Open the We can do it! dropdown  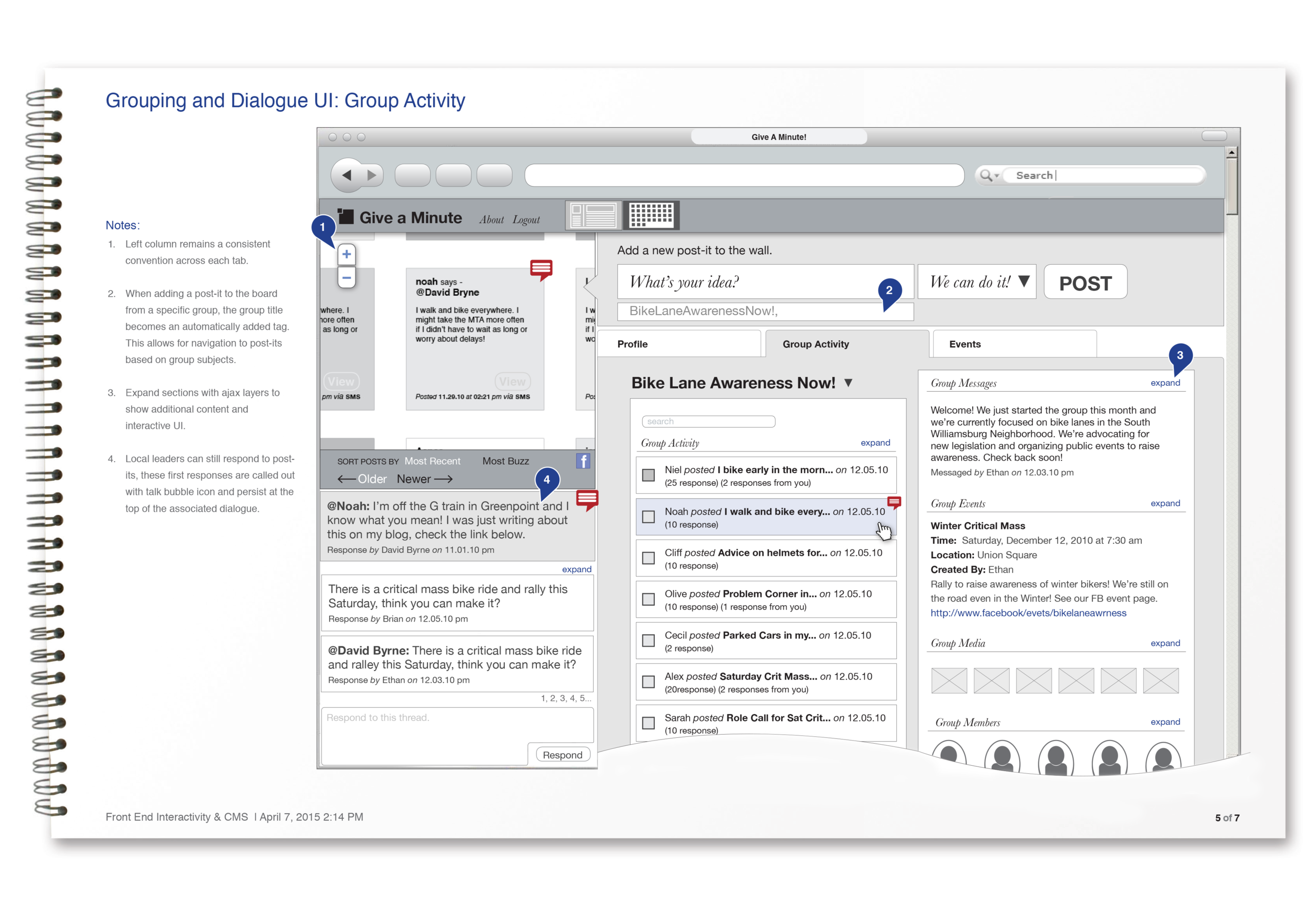click(977, 282)
